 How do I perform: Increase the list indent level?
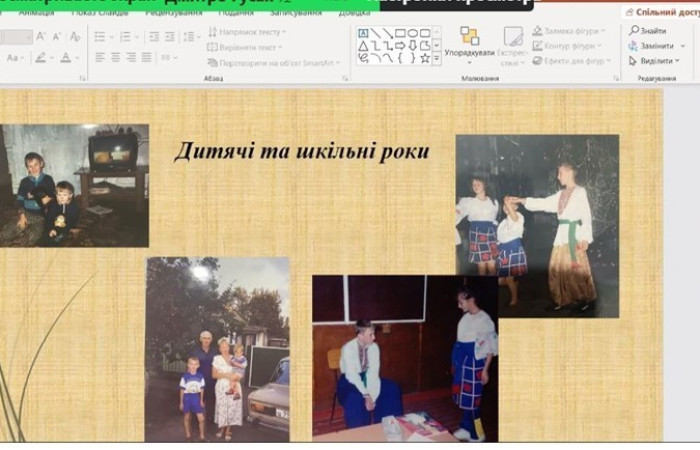[170, 37]
